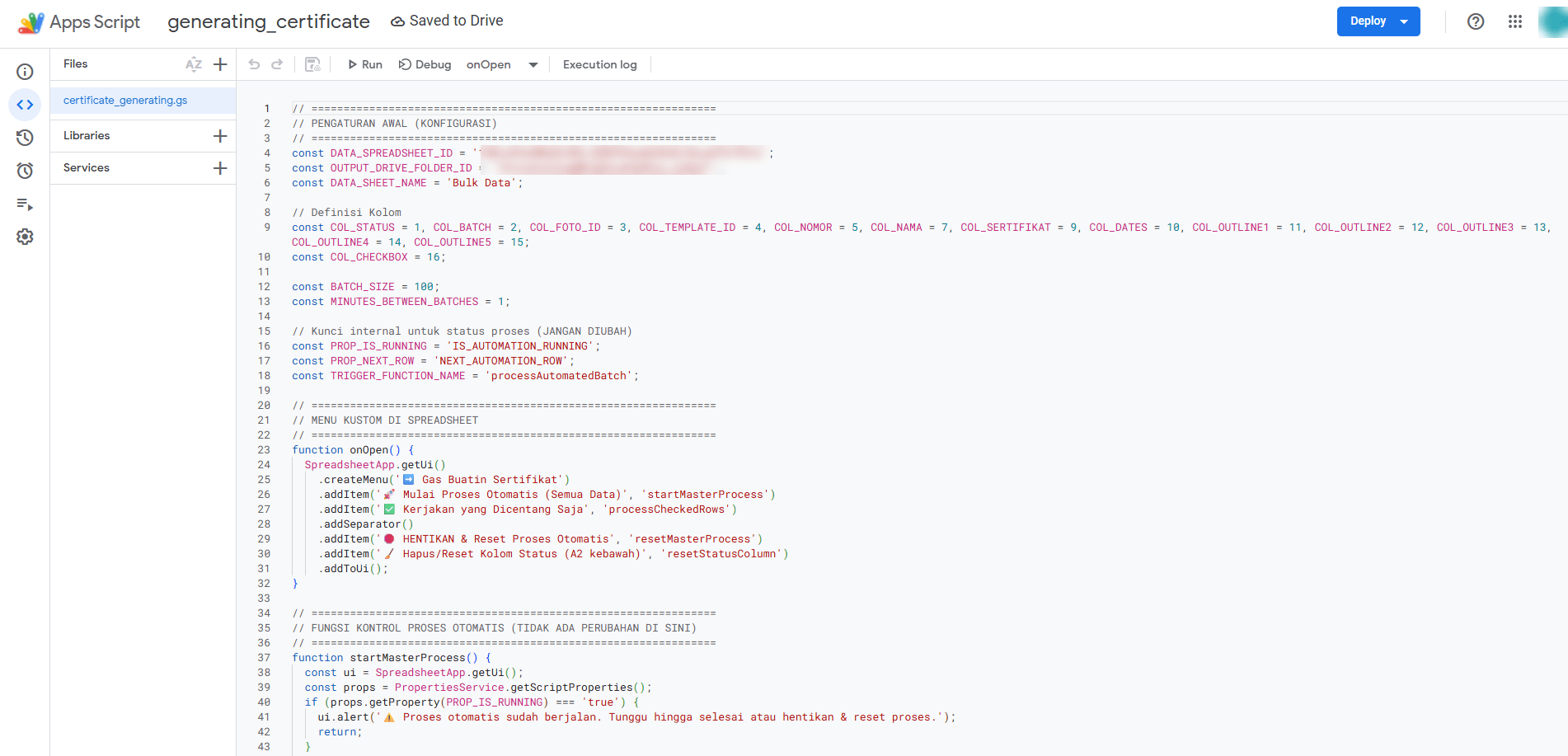Rename project title generating_certificate
Viewport: 1568px width, 756px height.
point(269,21)
